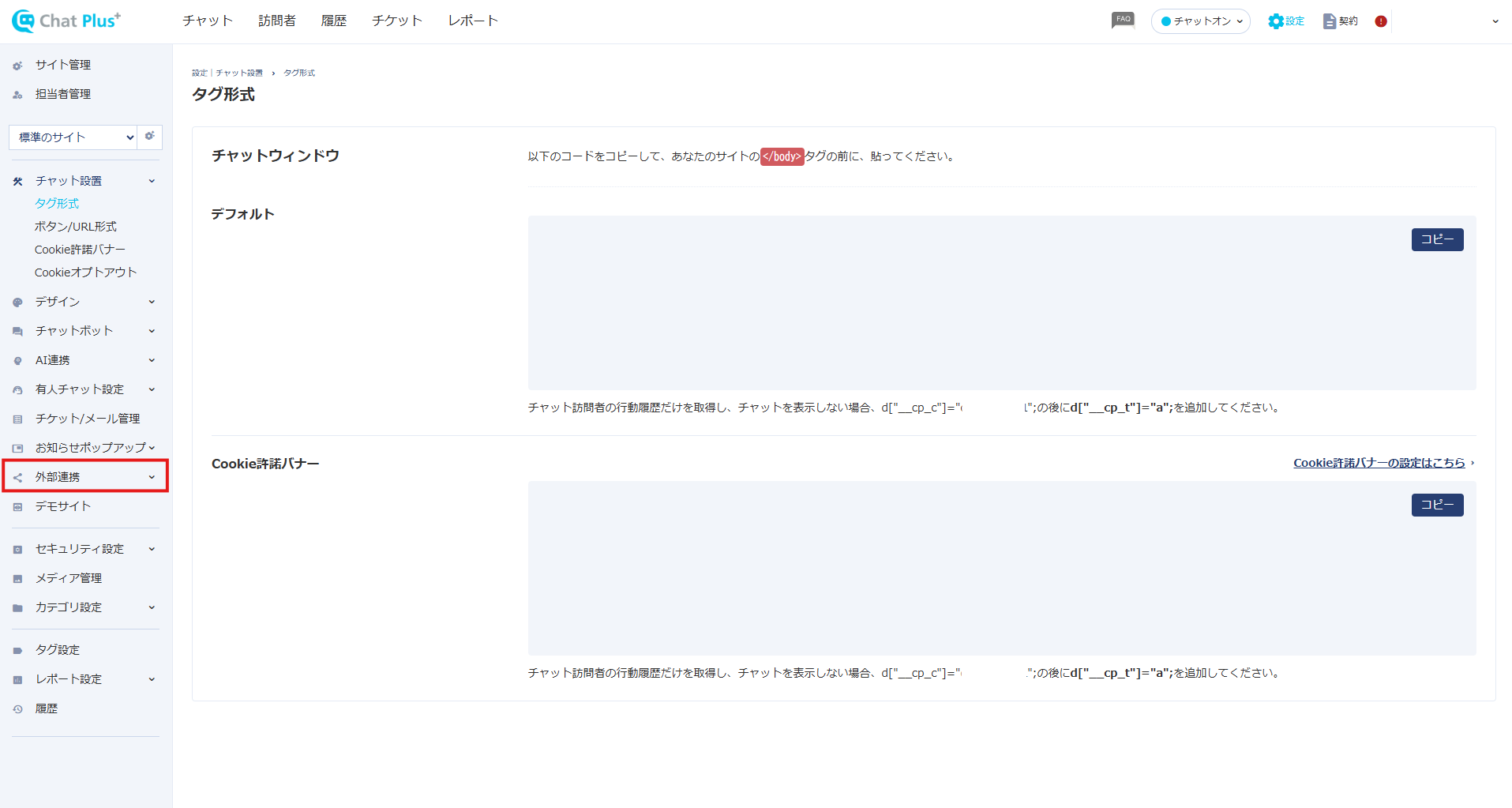
Task: Click the red alert notification icon
Action: pos(1381,21)
